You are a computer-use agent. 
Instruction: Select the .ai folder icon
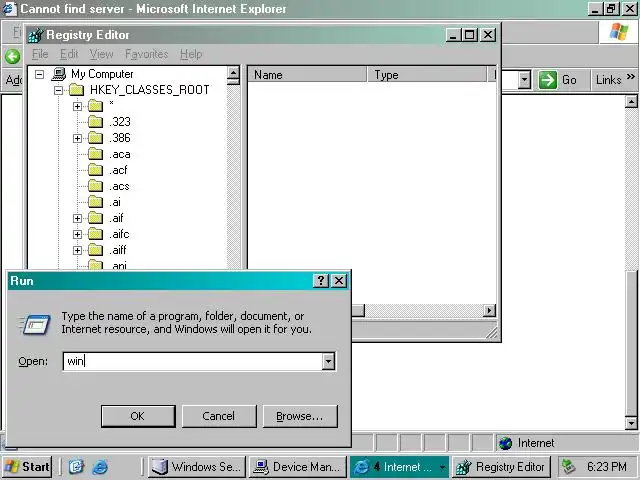(96, 202)
